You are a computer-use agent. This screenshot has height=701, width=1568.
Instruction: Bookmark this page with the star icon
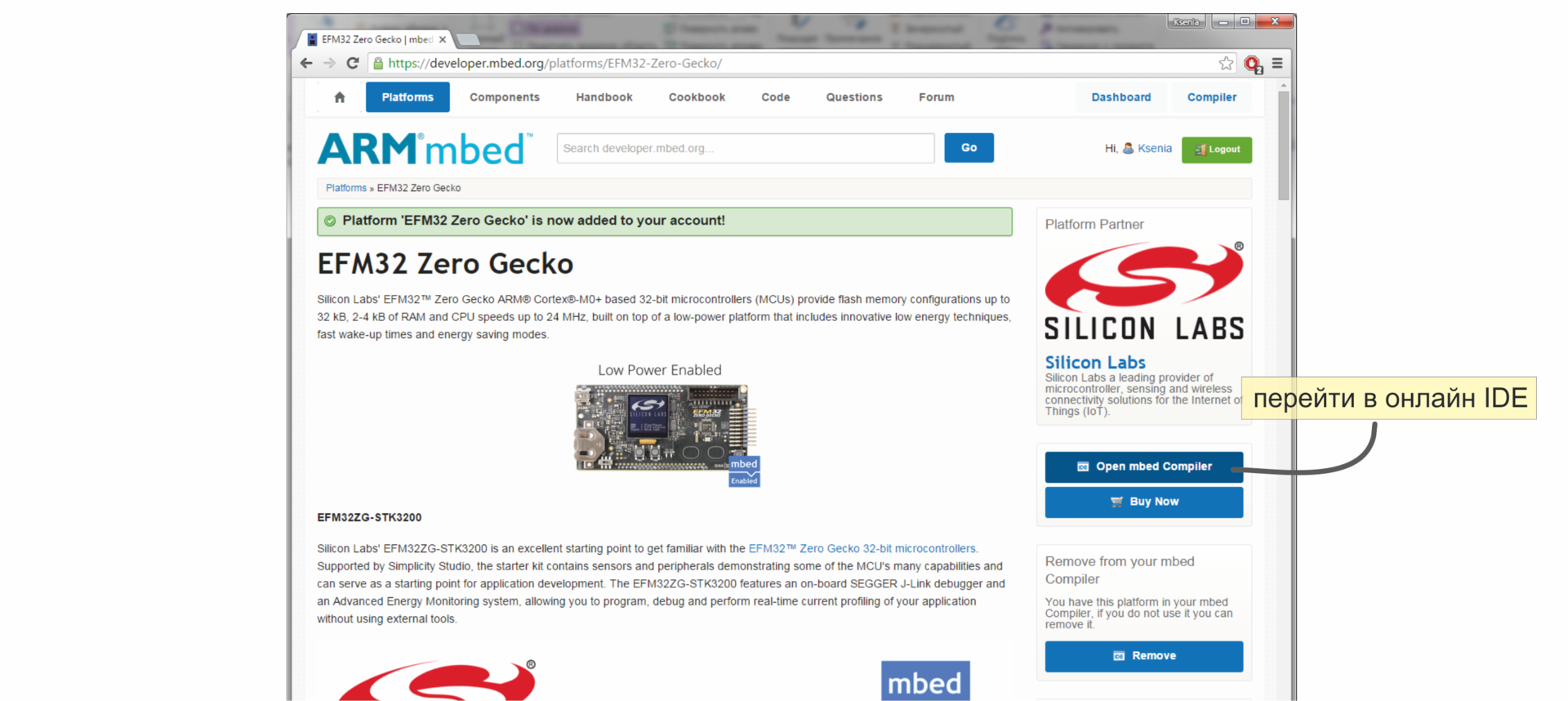point(1226,63)
